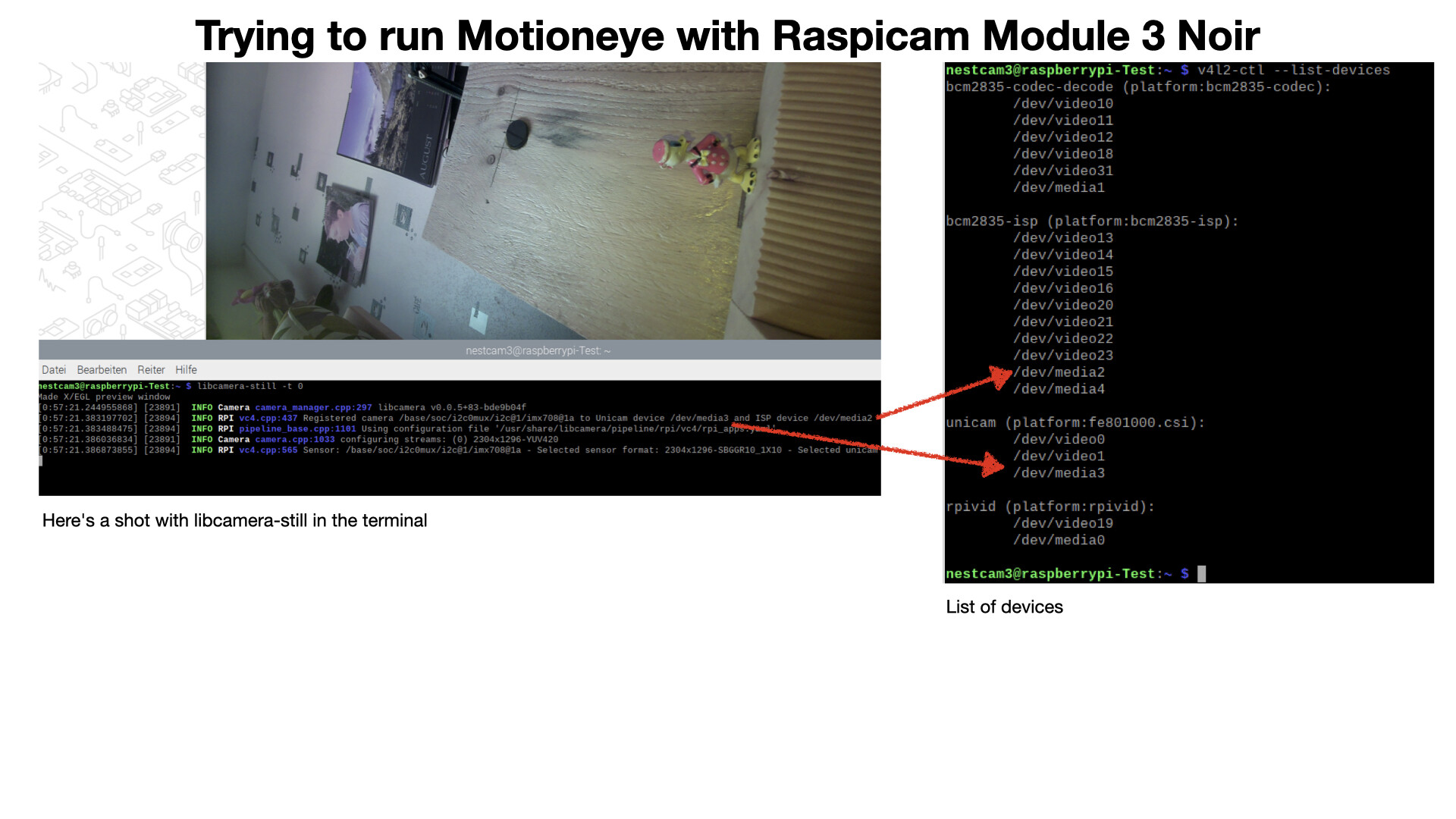Click 'configuring streams: (0) 2304x1296-YUV420' text
Viewport: 1456px width, 819px height.
449,439
